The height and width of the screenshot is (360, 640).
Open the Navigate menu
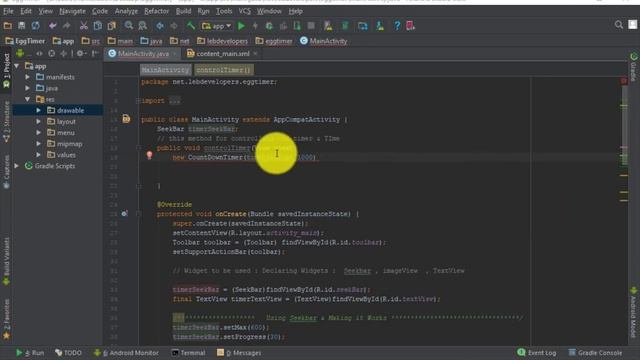(72, 11)
